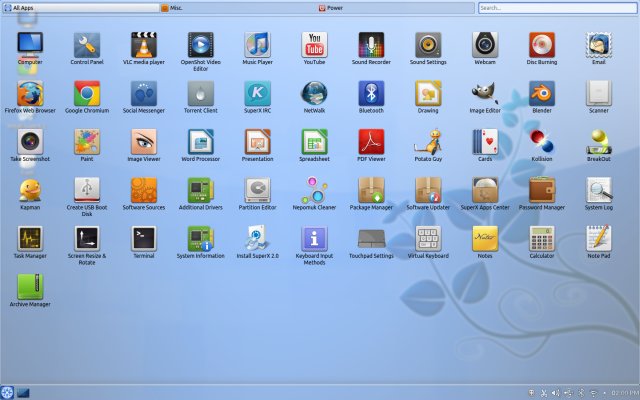Open the Scanner app
This screenshot has width=640, height=400.
click(599, 93)
